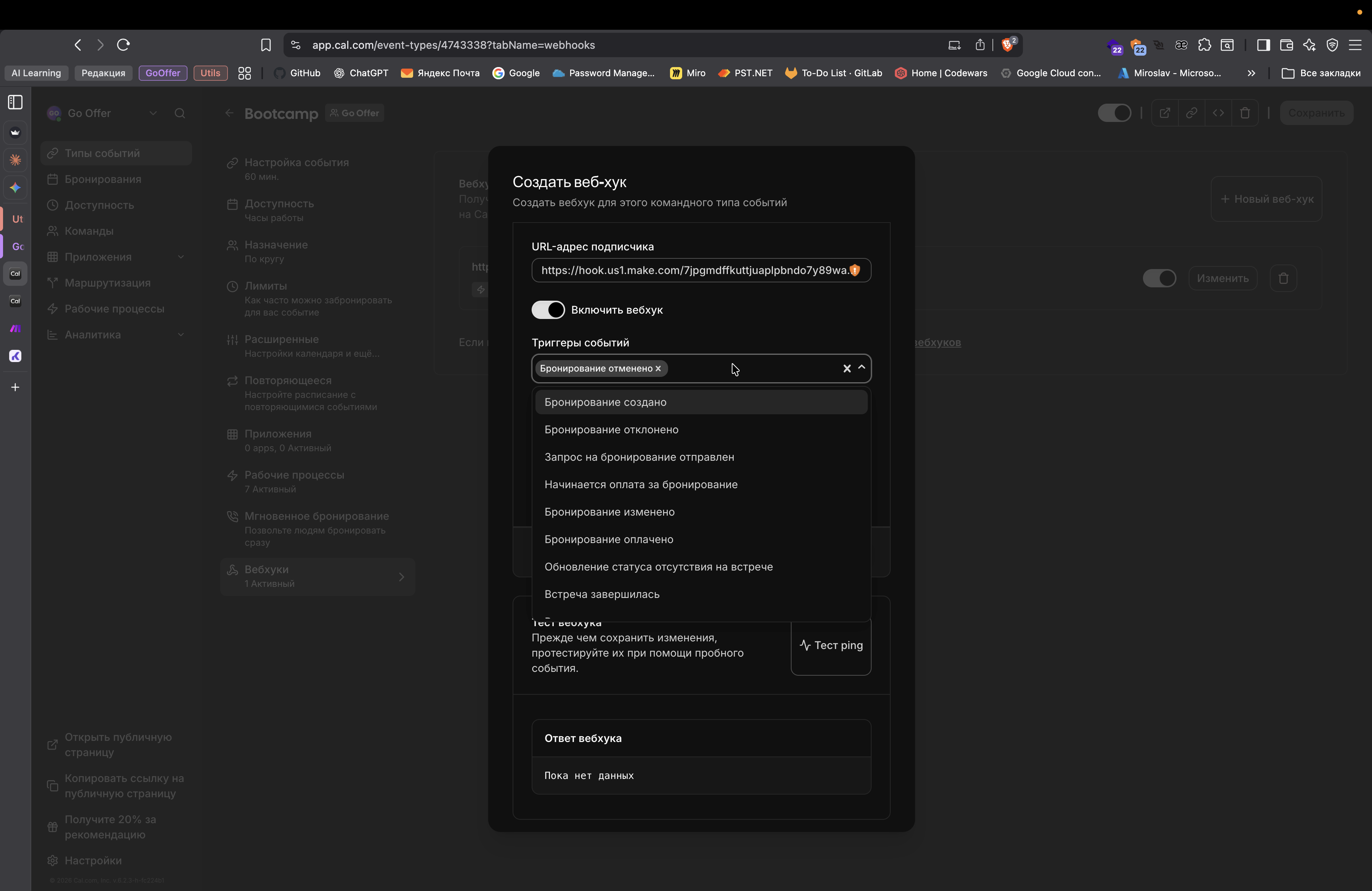Click the subscriber URL input field
The width and height of the screenshot is (1372, 891).
(692, 270)
